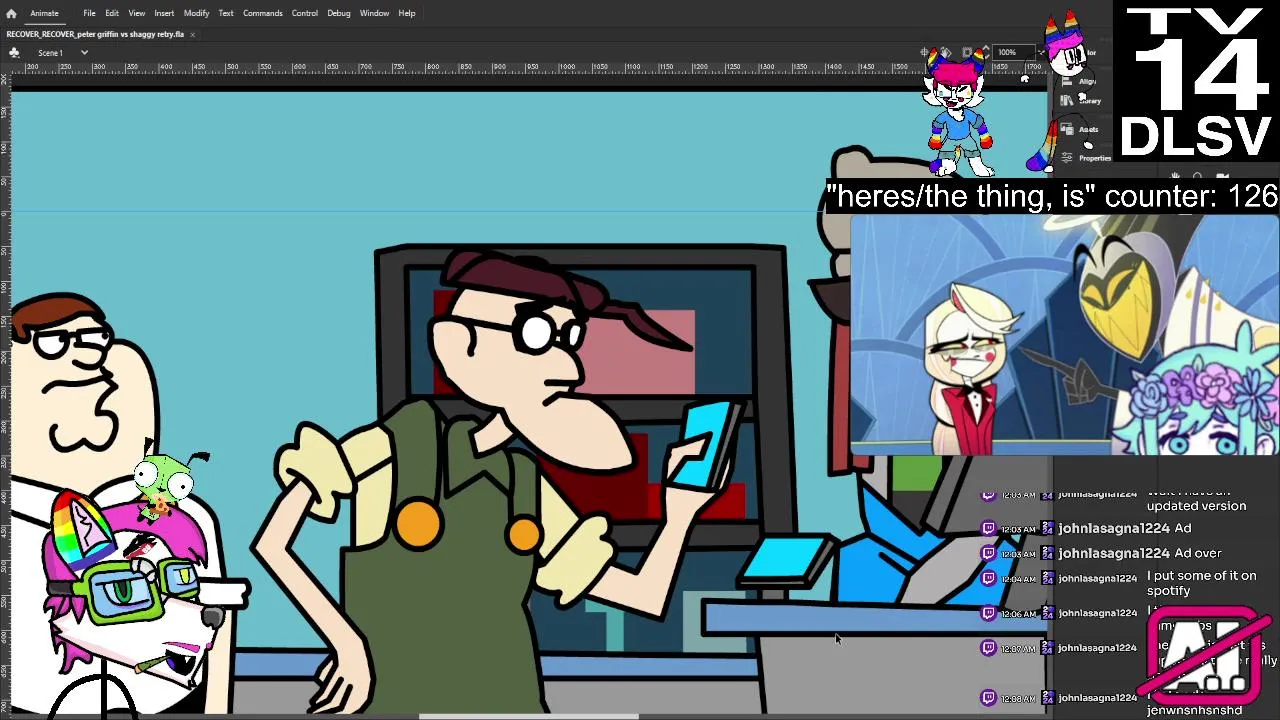
Task: Open the Text menu
Action: point(226,13)
